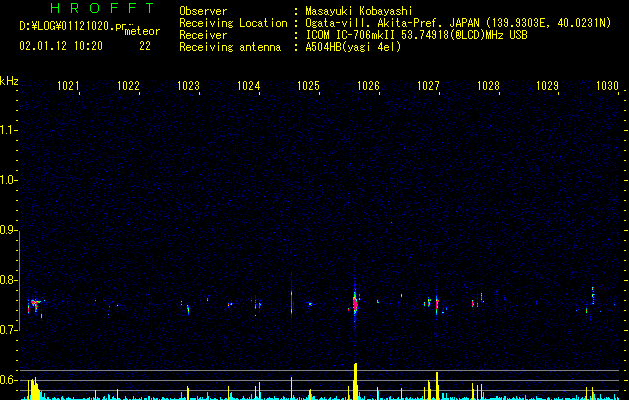Click antenna value A504HB(yagi 4el)
Screen dimensions: 629x400
pos(353,47)
